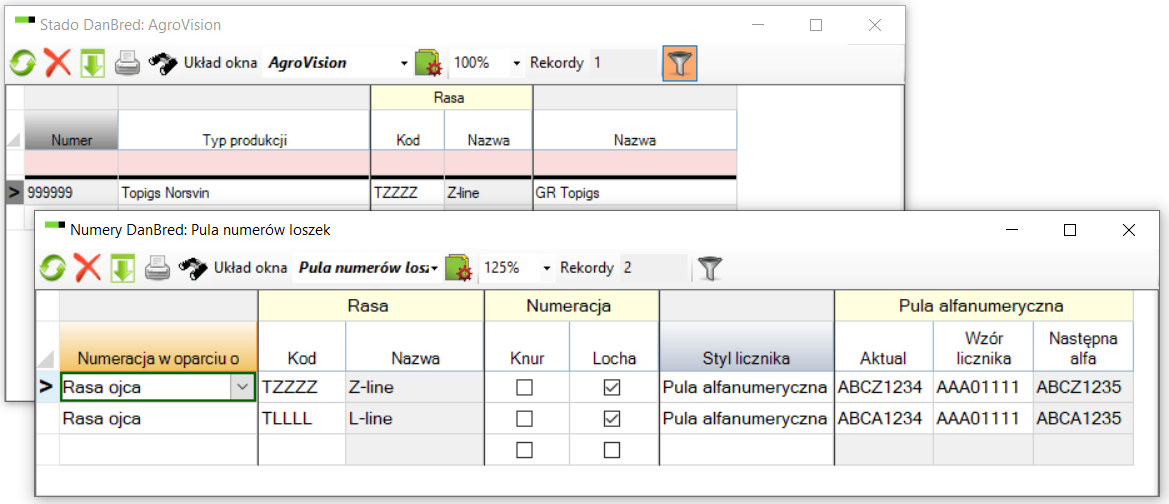Select ABCA1234 Aktual cell
1169x504 pixels.
click(x=883, y=419)
